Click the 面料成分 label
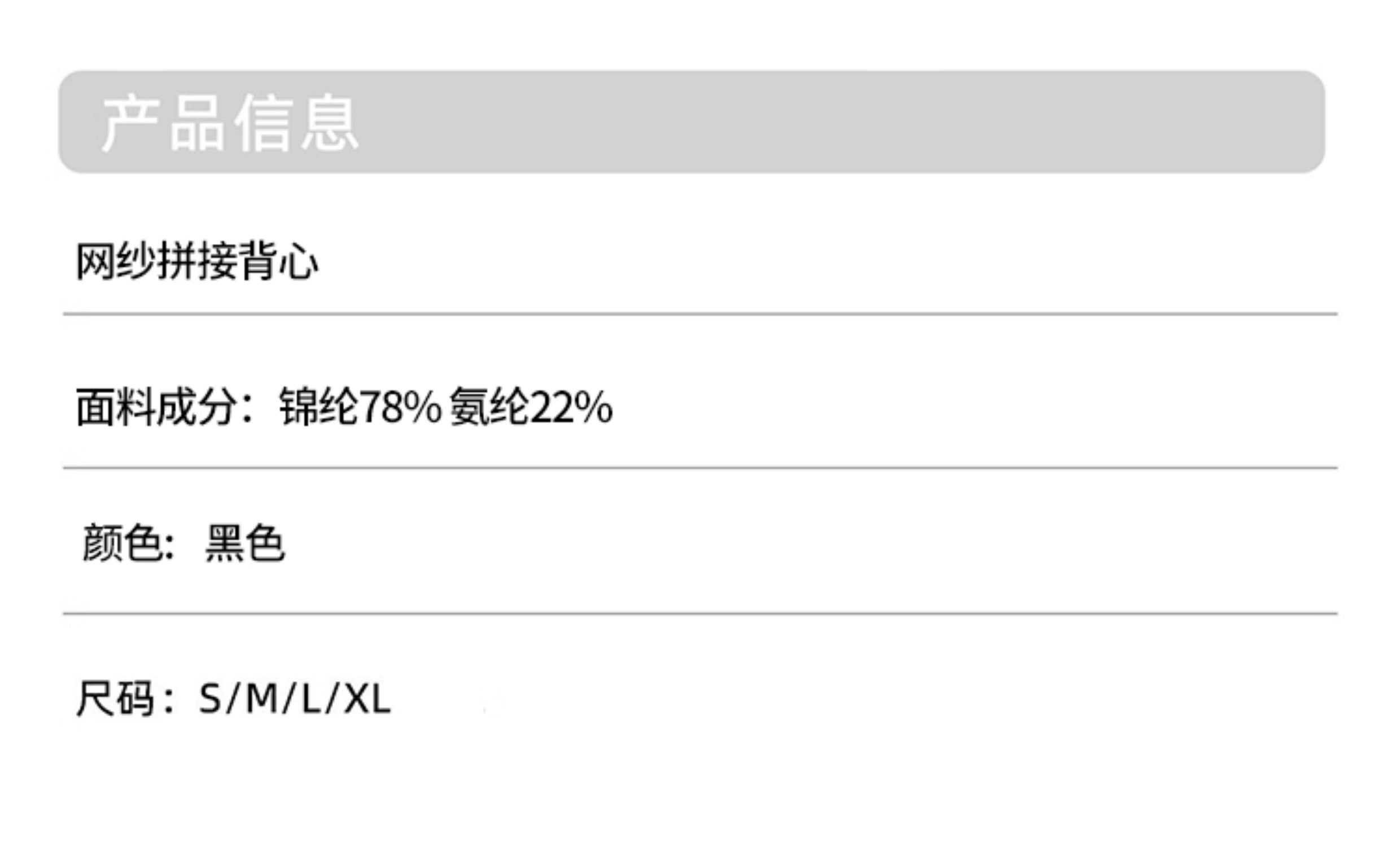1400x863 pixels. coord(156,407)
